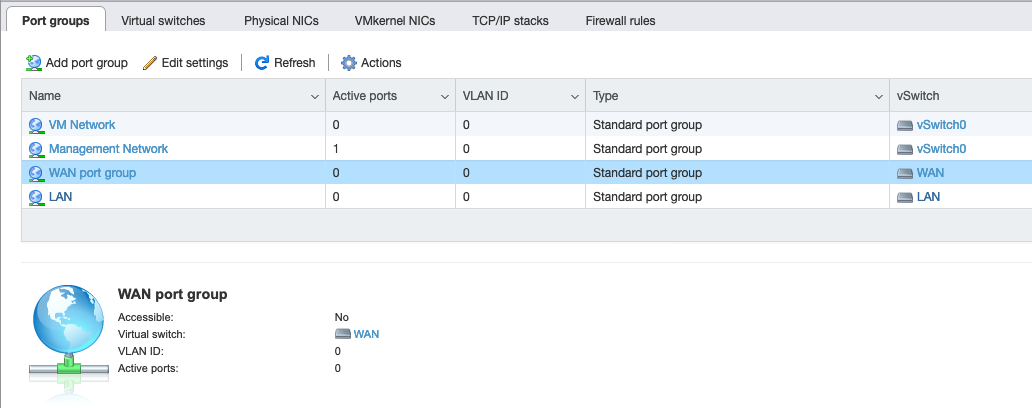Click the Add port group icon
1032x408 pixels.
click(x=34, y=63)
